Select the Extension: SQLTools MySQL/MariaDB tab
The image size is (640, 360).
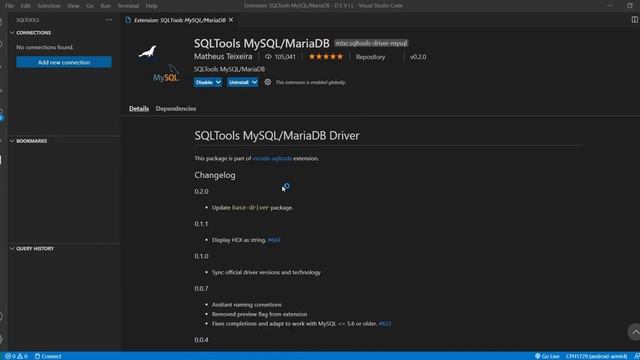(180, 20)
